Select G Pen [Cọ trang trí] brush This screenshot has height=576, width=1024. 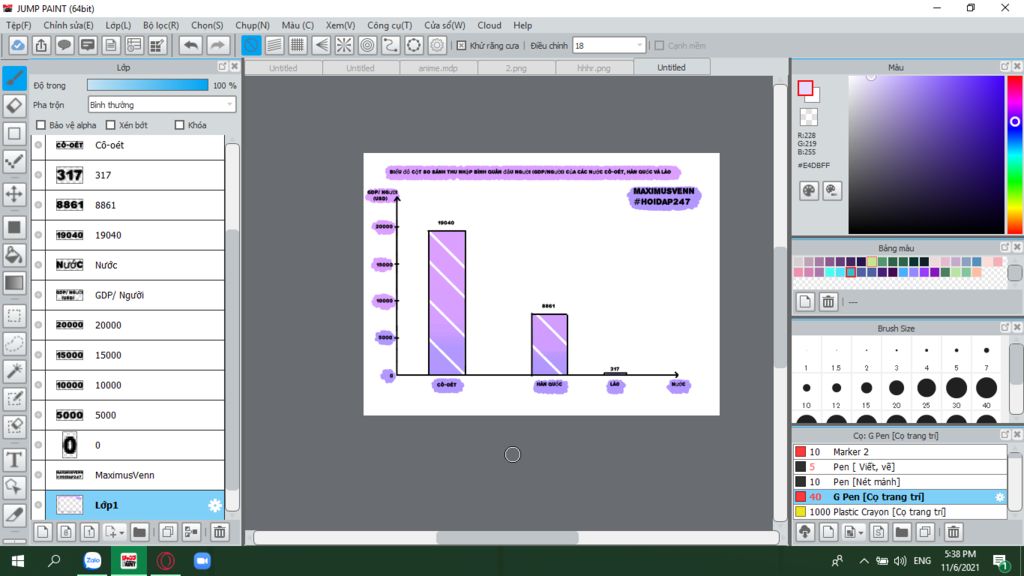[900, 497]
